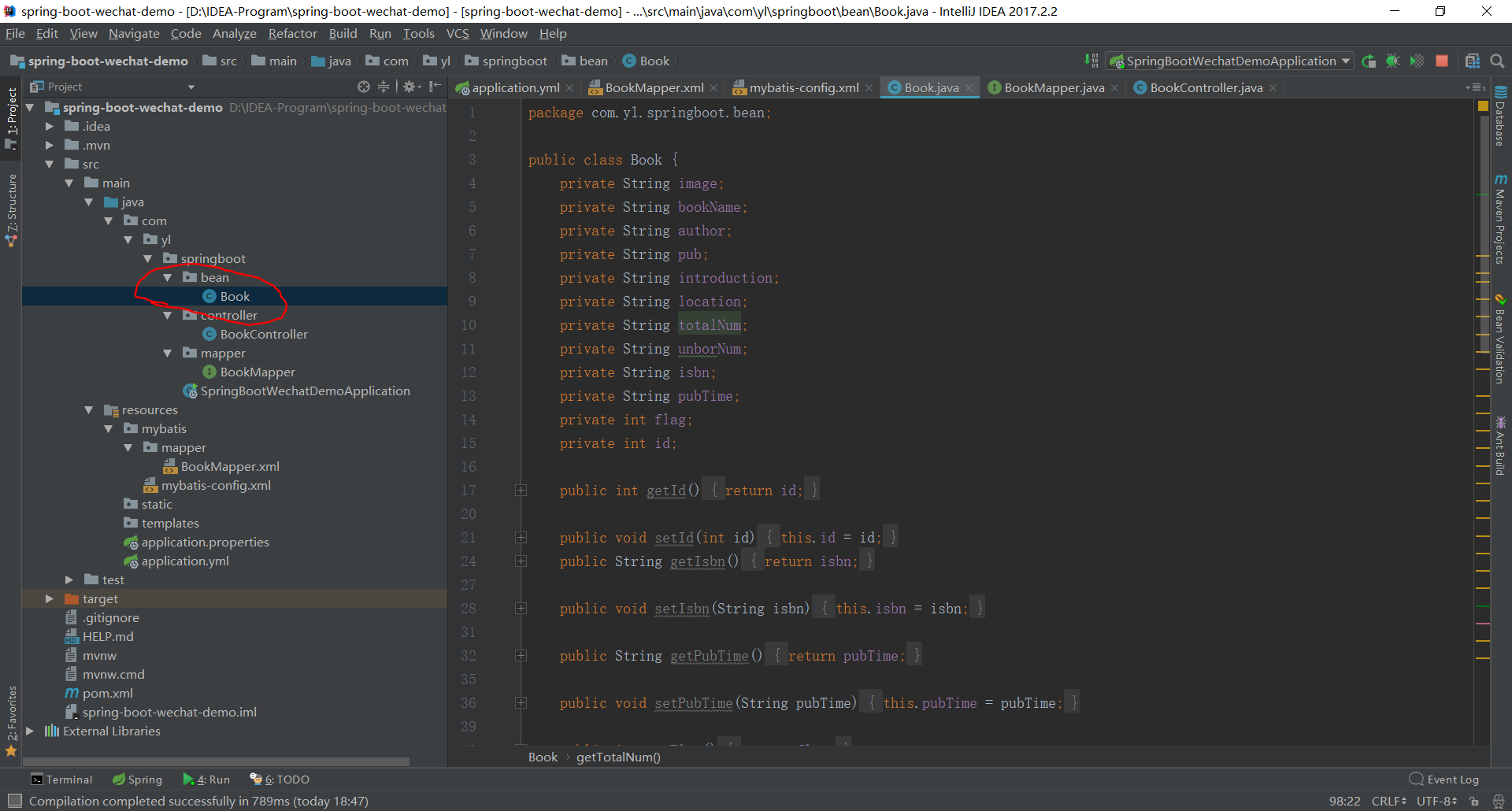Screen dimensions: 1512x811
Task: Collapse all in Project panel
Action: pos(384,87)
